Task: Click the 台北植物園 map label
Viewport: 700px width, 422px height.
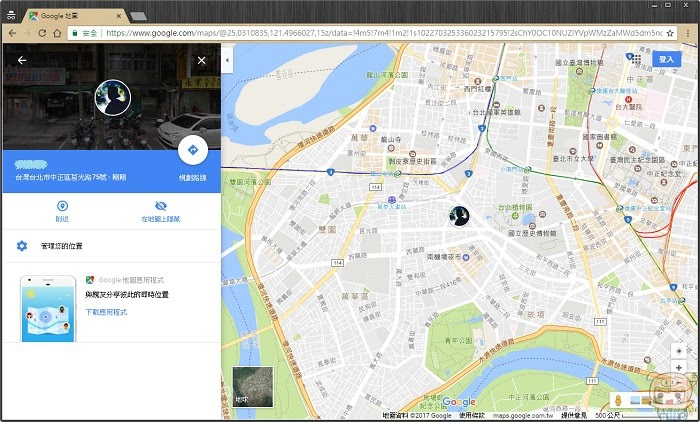Action: pyautogui.click(x=515, y=207)
